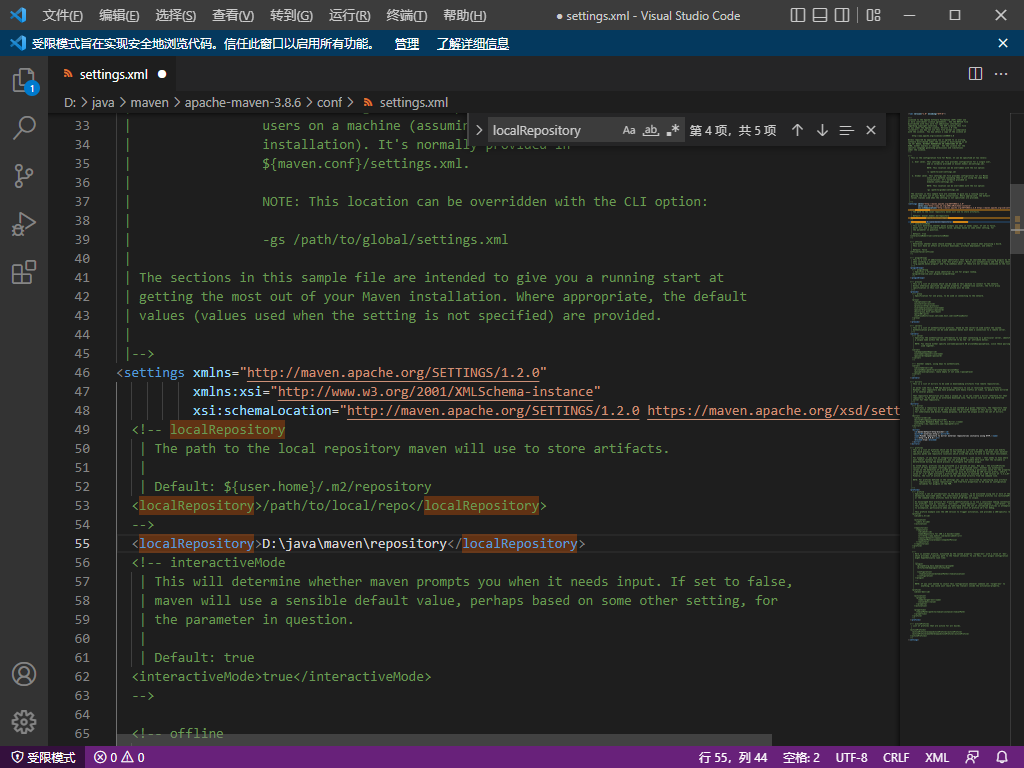Open Run and Debug view
The height and width of the screenshot is (768, 1024).
[24, 224]
